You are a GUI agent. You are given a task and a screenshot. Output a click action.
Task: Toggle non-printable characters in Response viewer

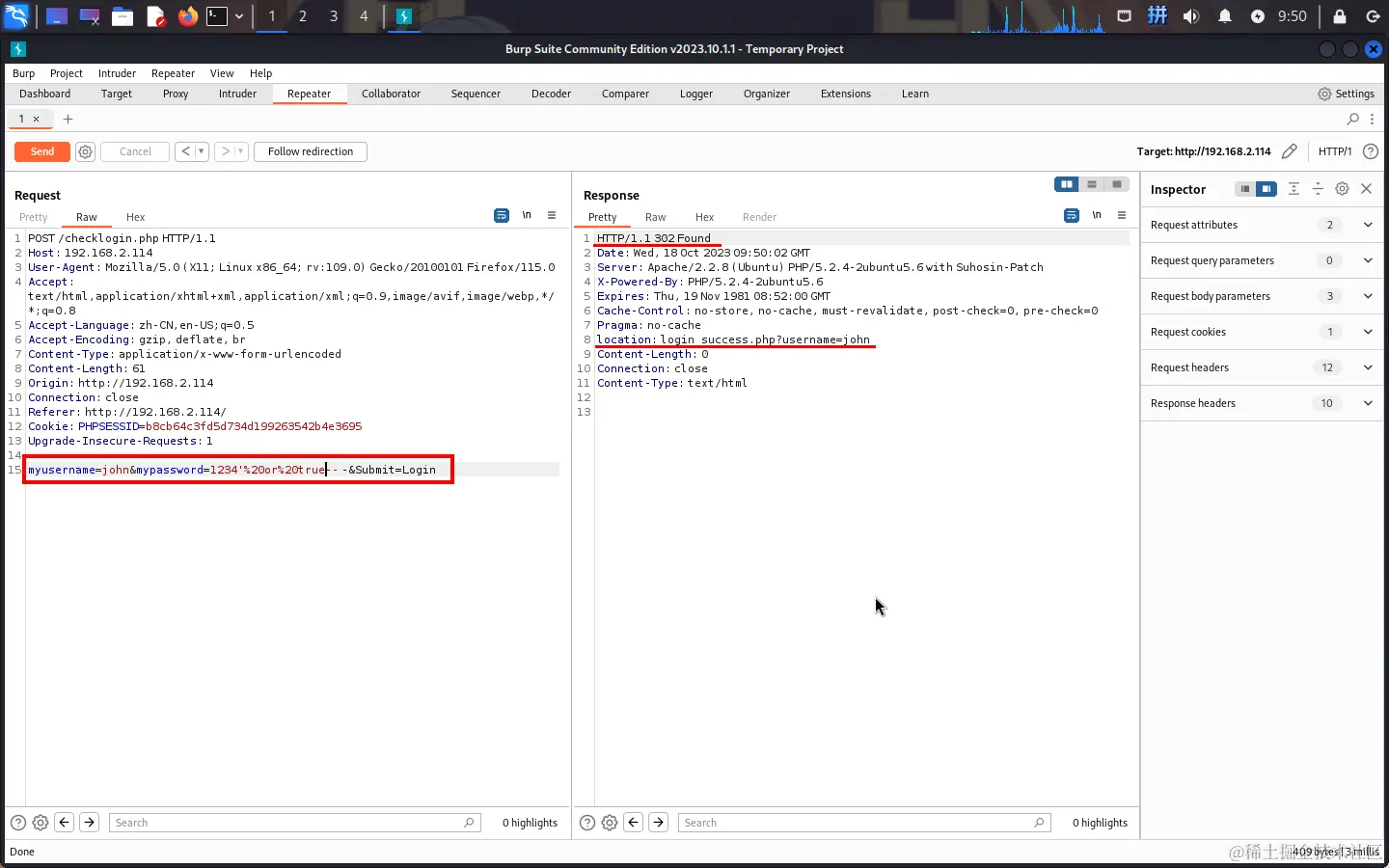1097,215
